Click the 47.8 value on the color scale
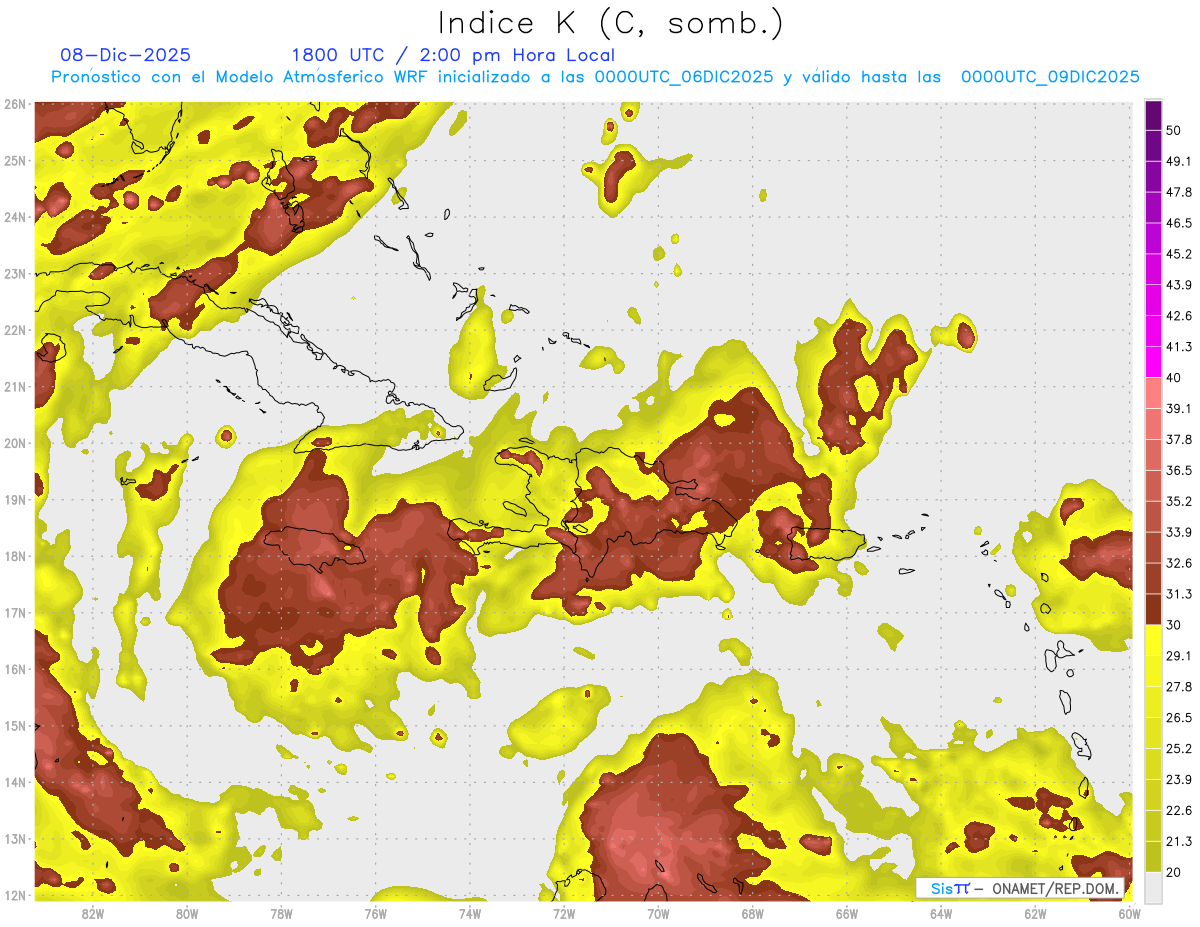1200x927 pixels. click(x=1179, y=192)
